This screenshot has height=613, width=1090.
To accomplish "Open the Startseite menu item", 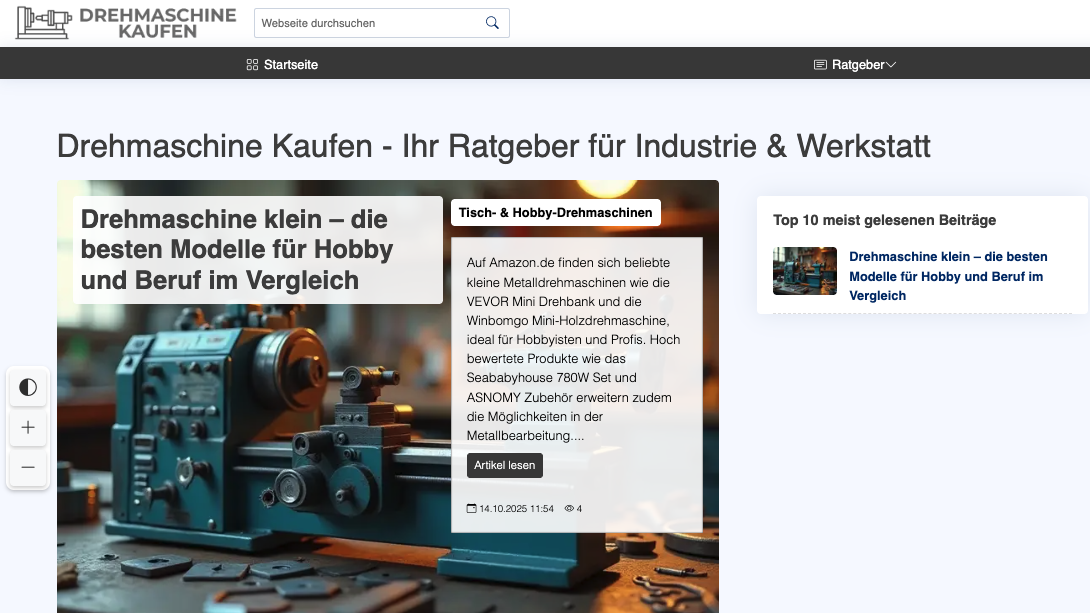I will coord(289,64).
